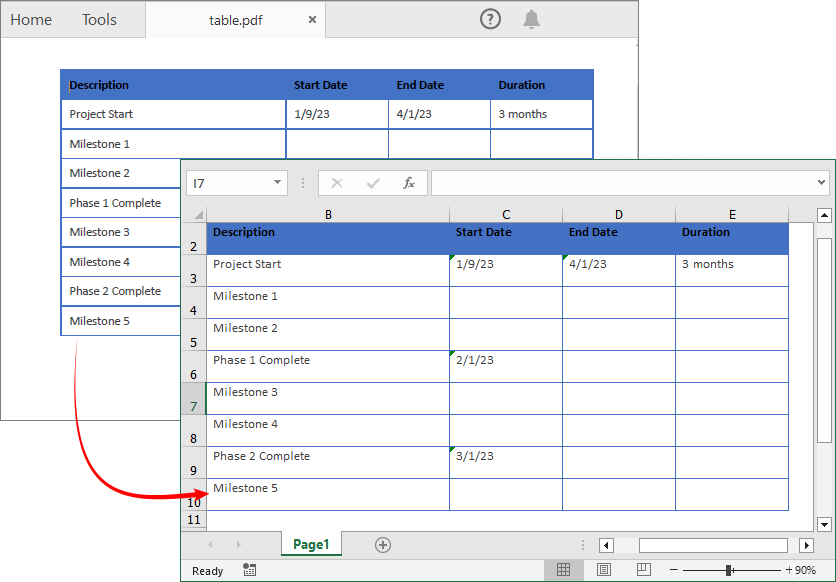Switch to the Home tab

(x=31, y=19)
